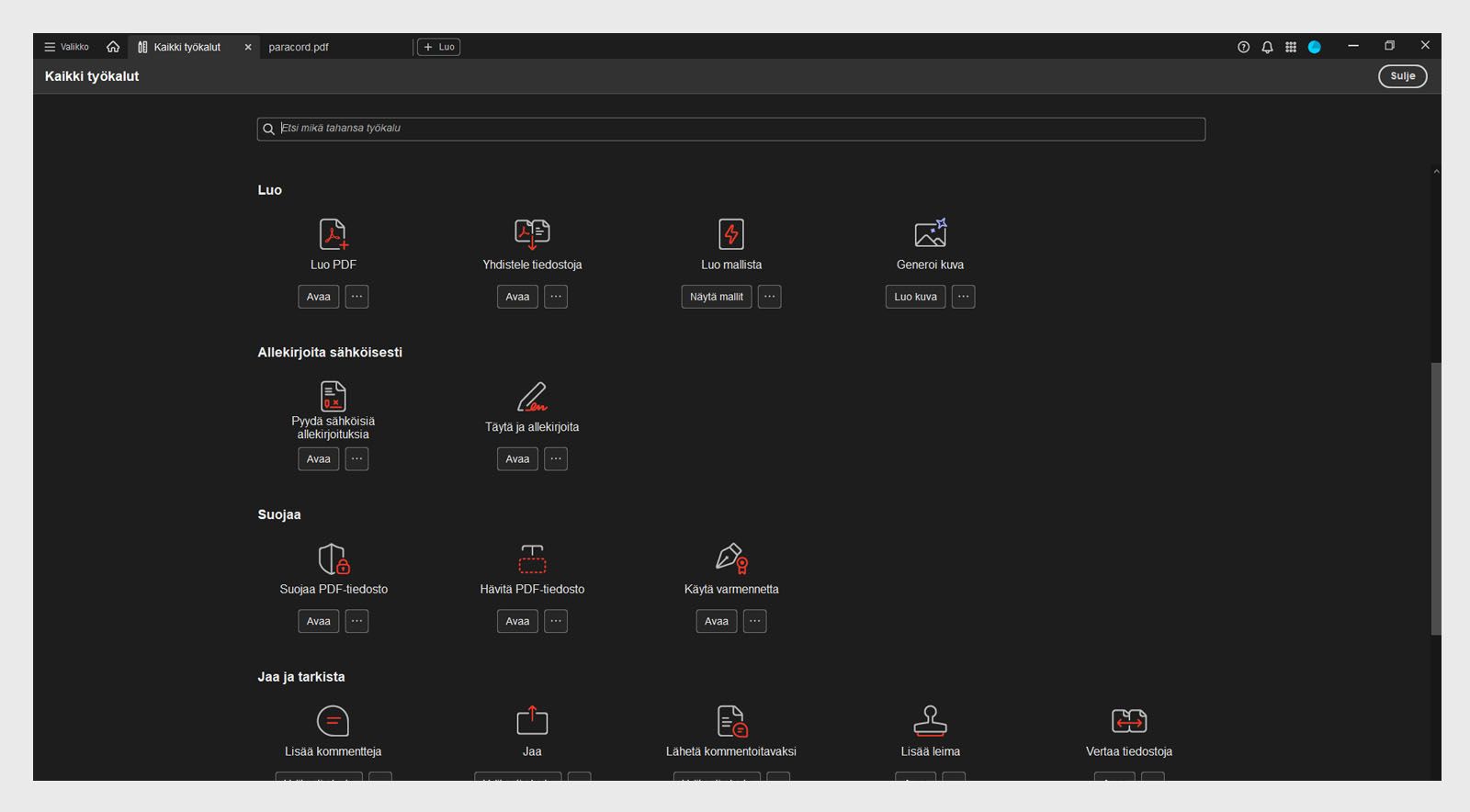Click the Lisää leima label
Viewport: 1470px width, 812px height.
[x=931, y=751]
